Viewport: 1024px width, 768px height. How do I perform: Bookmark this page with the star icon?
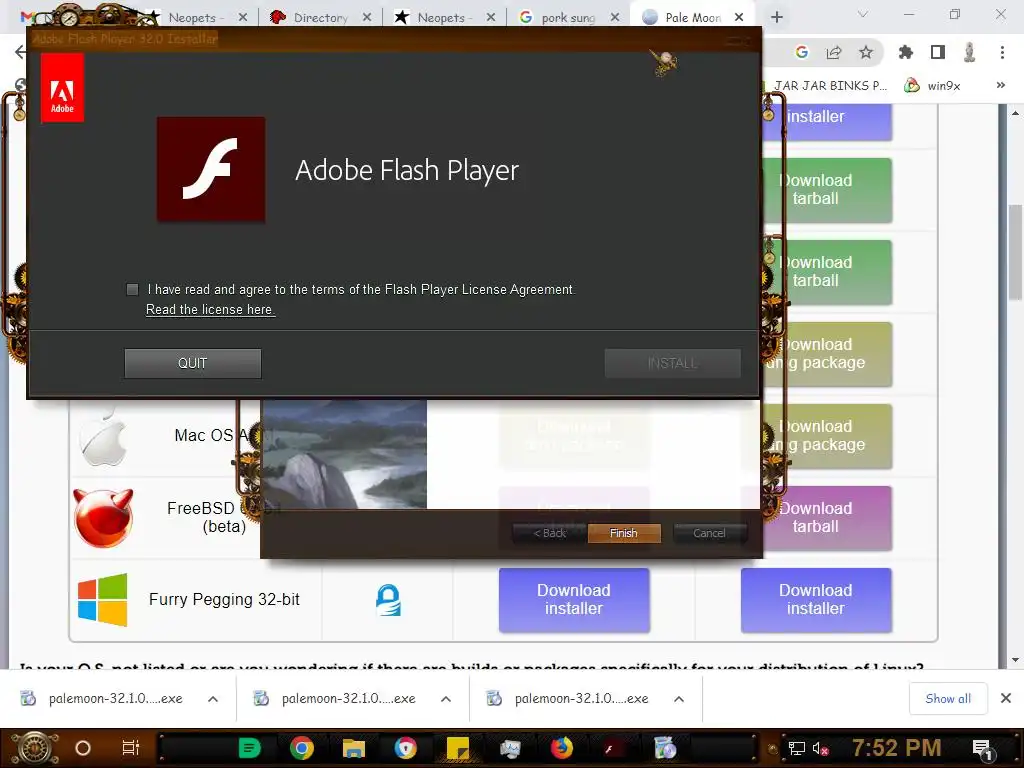click(x=866, y=52)
